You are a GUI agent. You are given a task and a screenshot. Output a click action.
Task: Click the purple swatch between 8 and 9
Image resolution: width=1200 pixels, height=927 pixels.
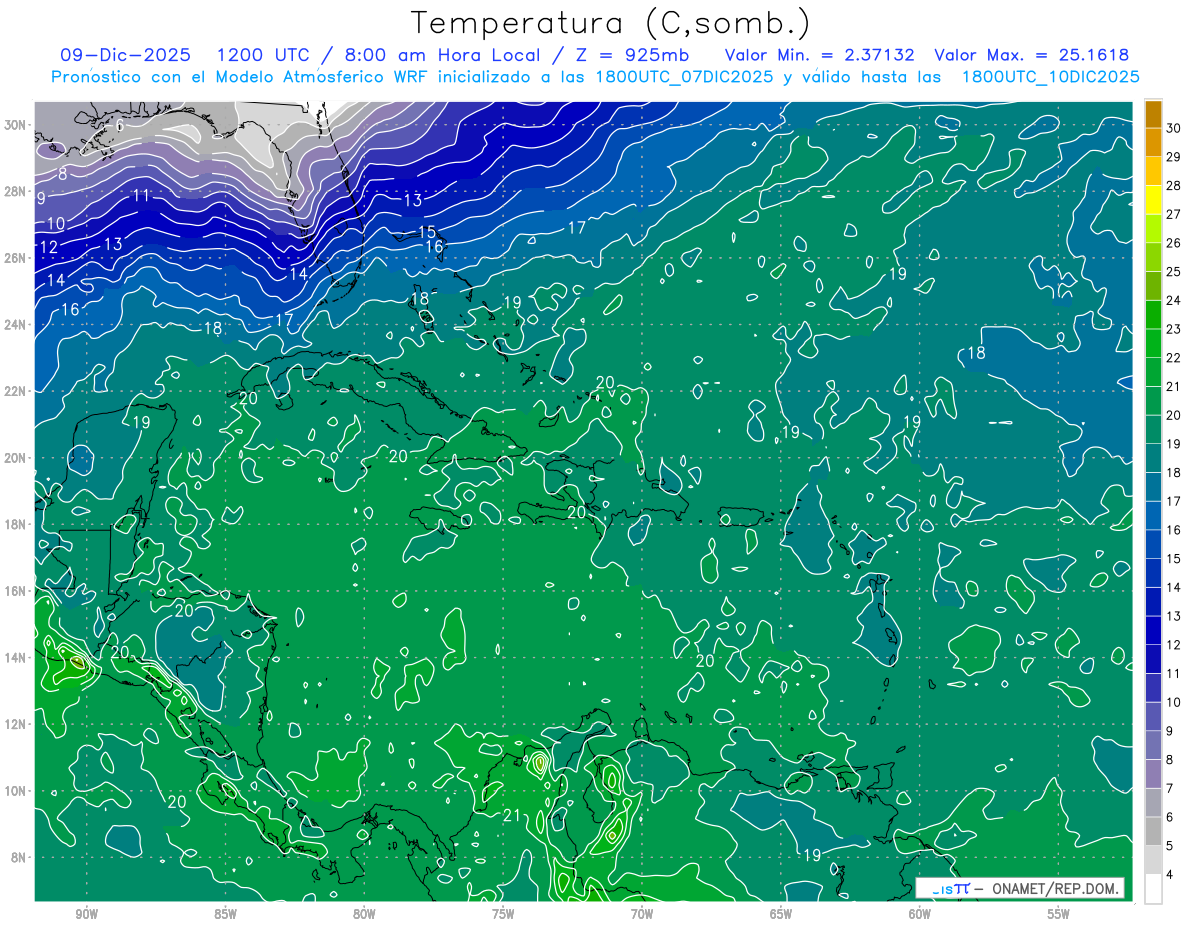(x=1153, y=745)
